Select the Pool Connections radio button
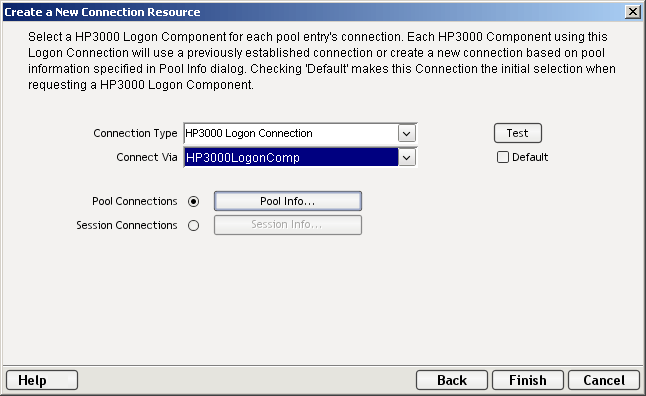Viewport: 646px width, 396px height. [x=193, y=202]
